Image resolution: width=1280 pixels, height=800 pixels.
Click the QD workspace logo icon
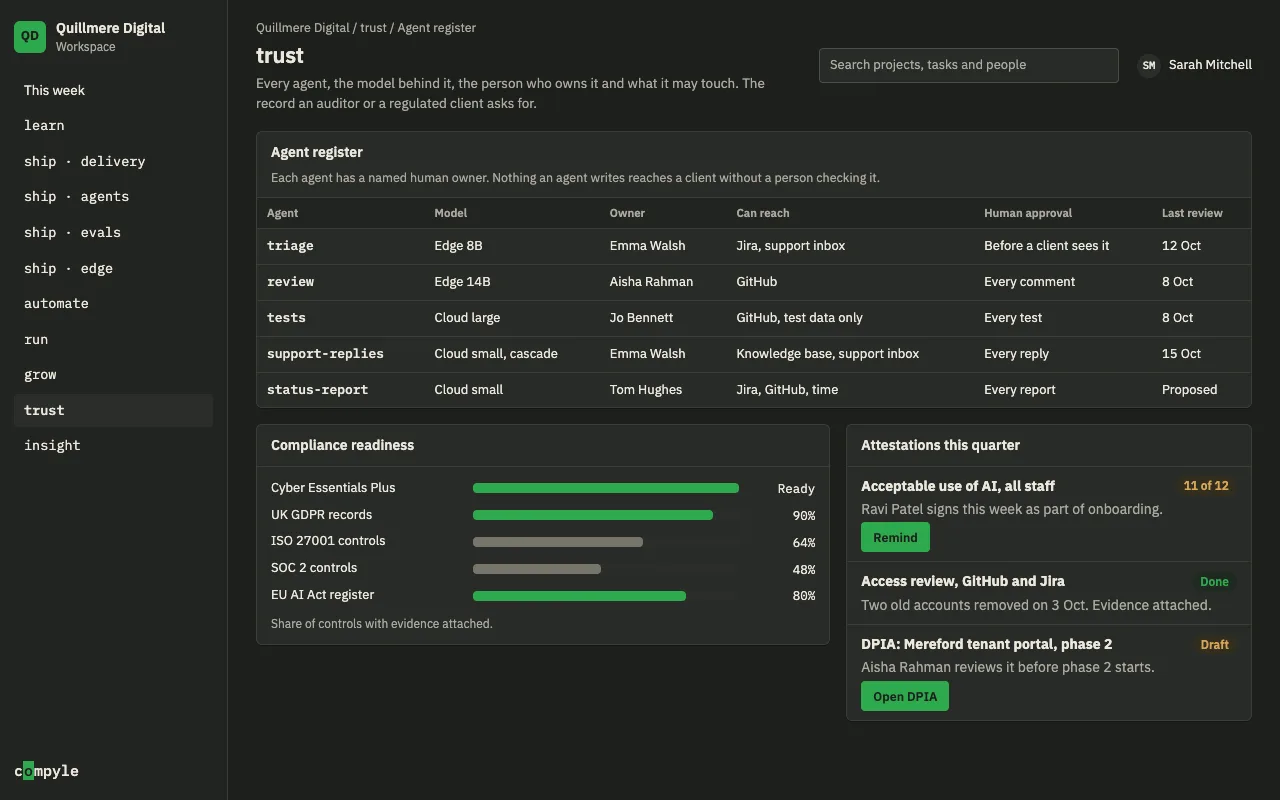pos(30,37)
